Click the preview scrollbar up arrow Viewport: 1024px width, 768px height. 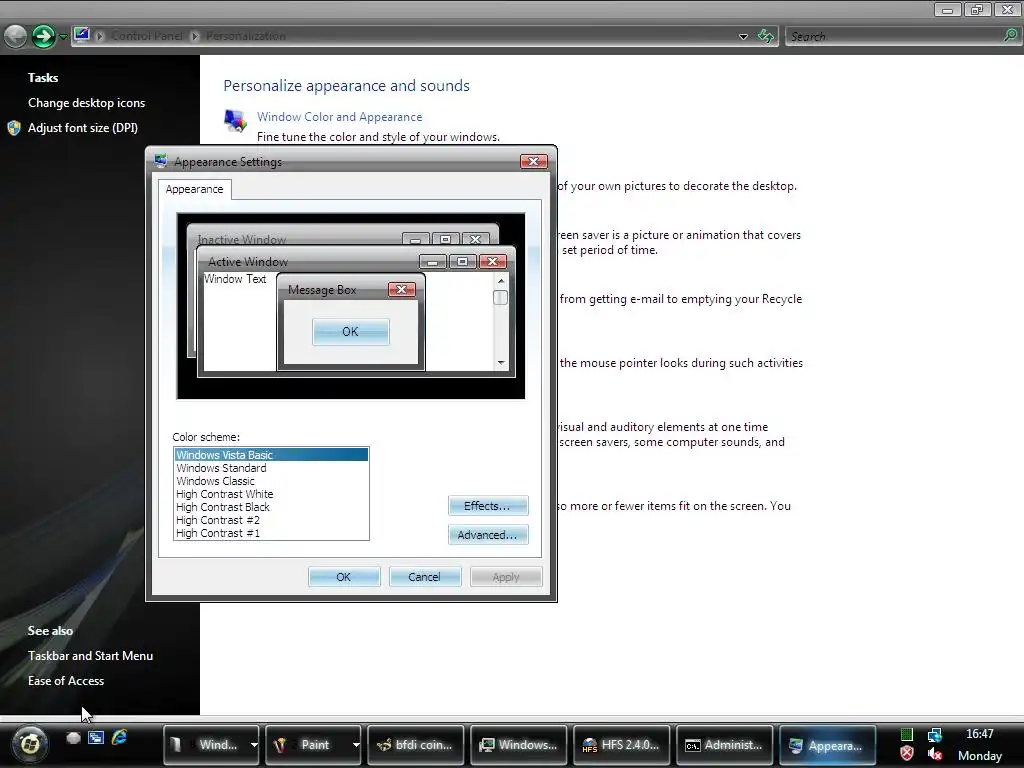click(501, 281)
